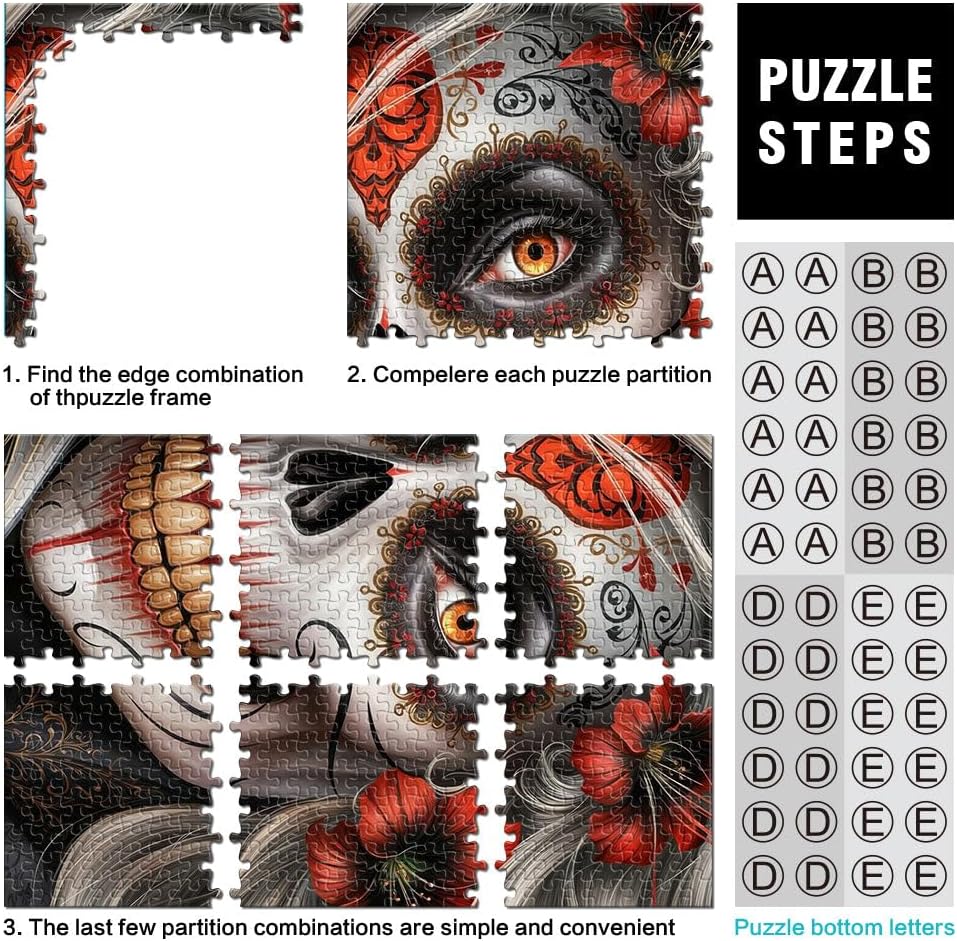Viewport: 957px width, 941px height.
Task: Select the circled E at the grid's bottom-right corner
Action: (926, 876)
